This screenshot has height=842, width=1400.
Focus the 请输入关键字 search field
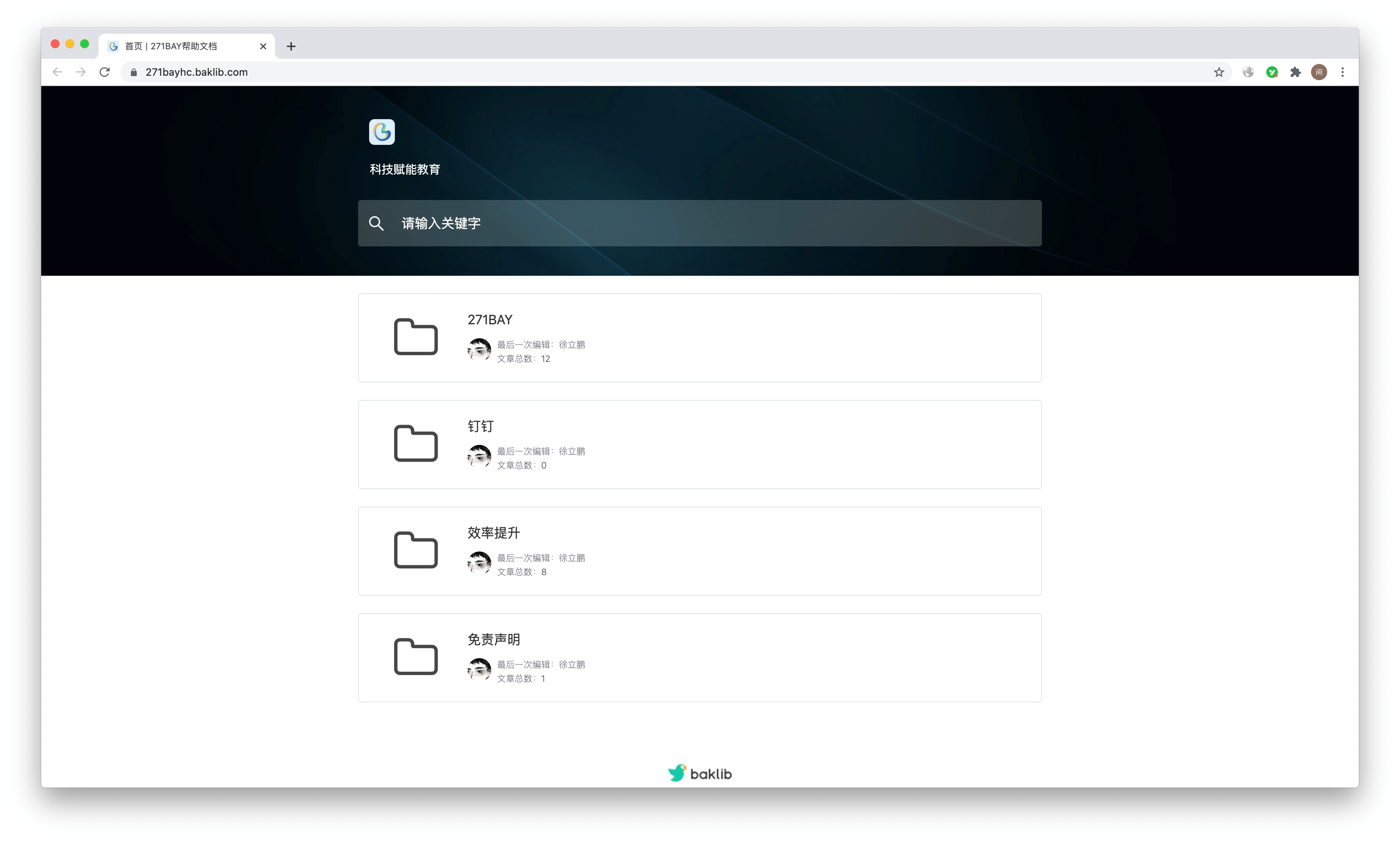(709, 223)
